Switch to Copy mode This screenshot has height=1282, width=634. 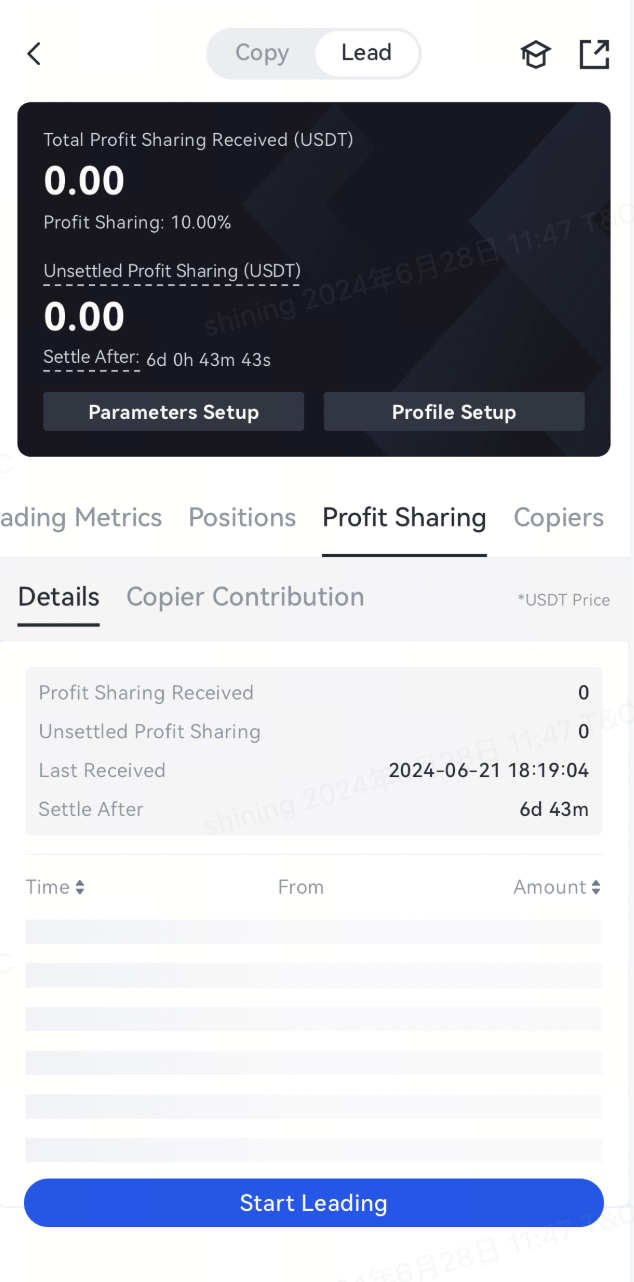(x=262, y=53)
